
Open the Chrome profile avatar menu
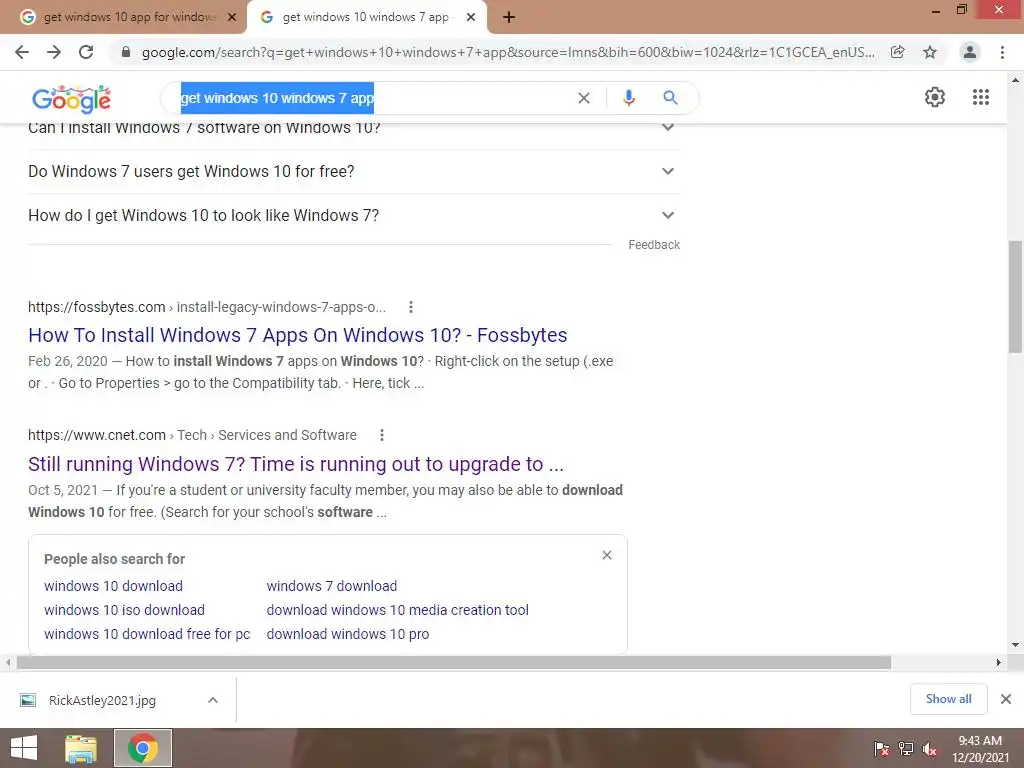970,52
